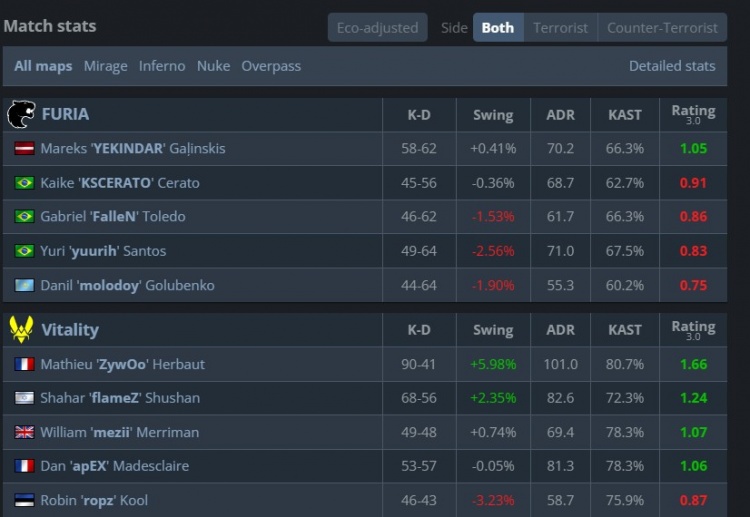Viewport: 750px width, 517px height.
Task: Select the Both side option
Action: pyautogui.click(x=497, y=28)
